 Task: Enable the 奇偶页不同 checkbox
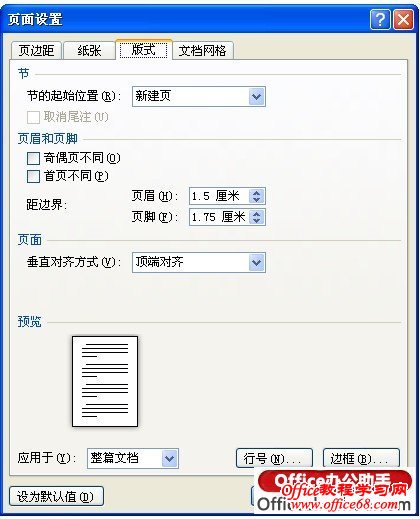pos(33,158)
